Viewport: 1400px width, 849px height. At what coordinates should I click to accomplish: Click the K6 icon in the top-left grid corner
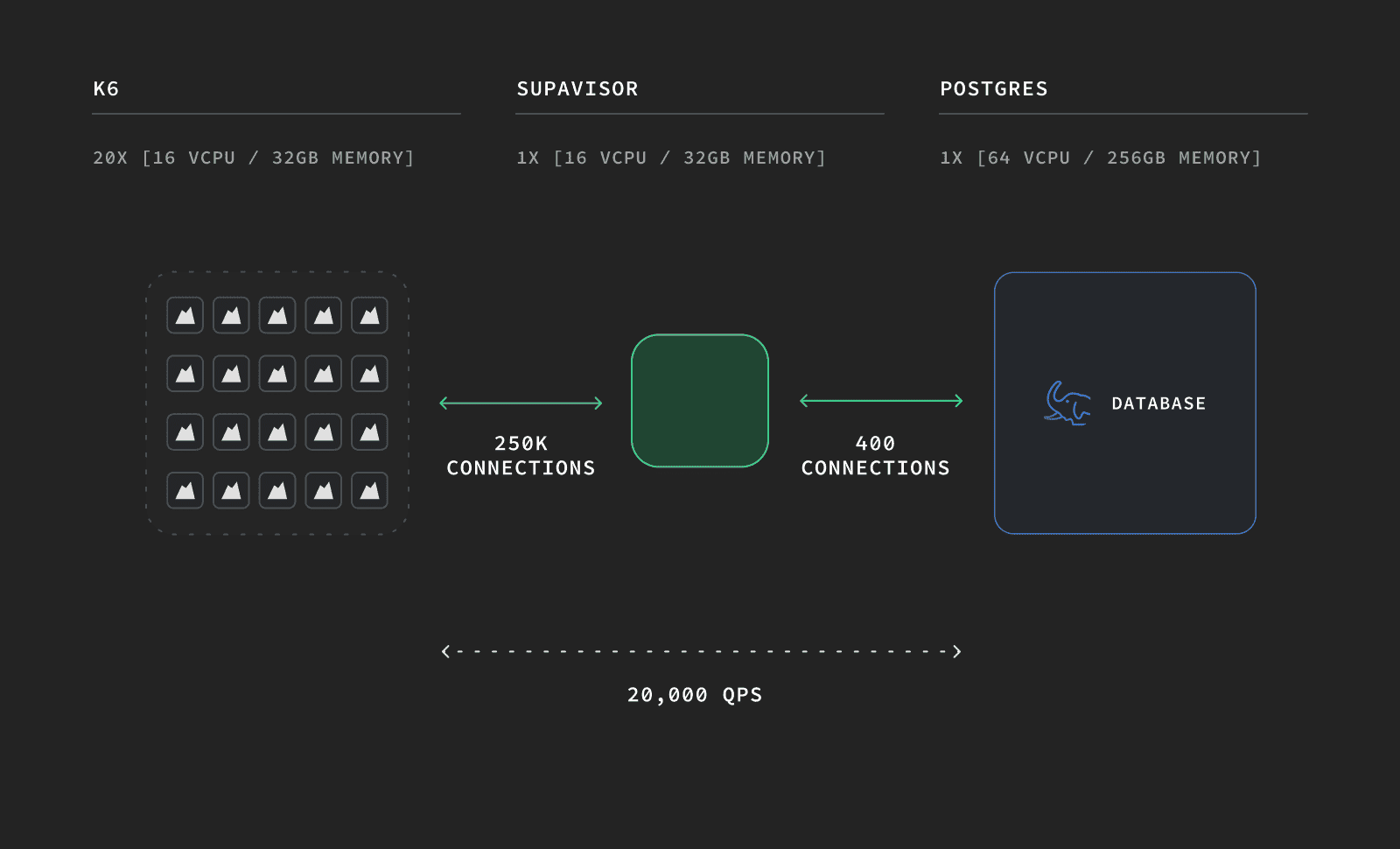185,315
